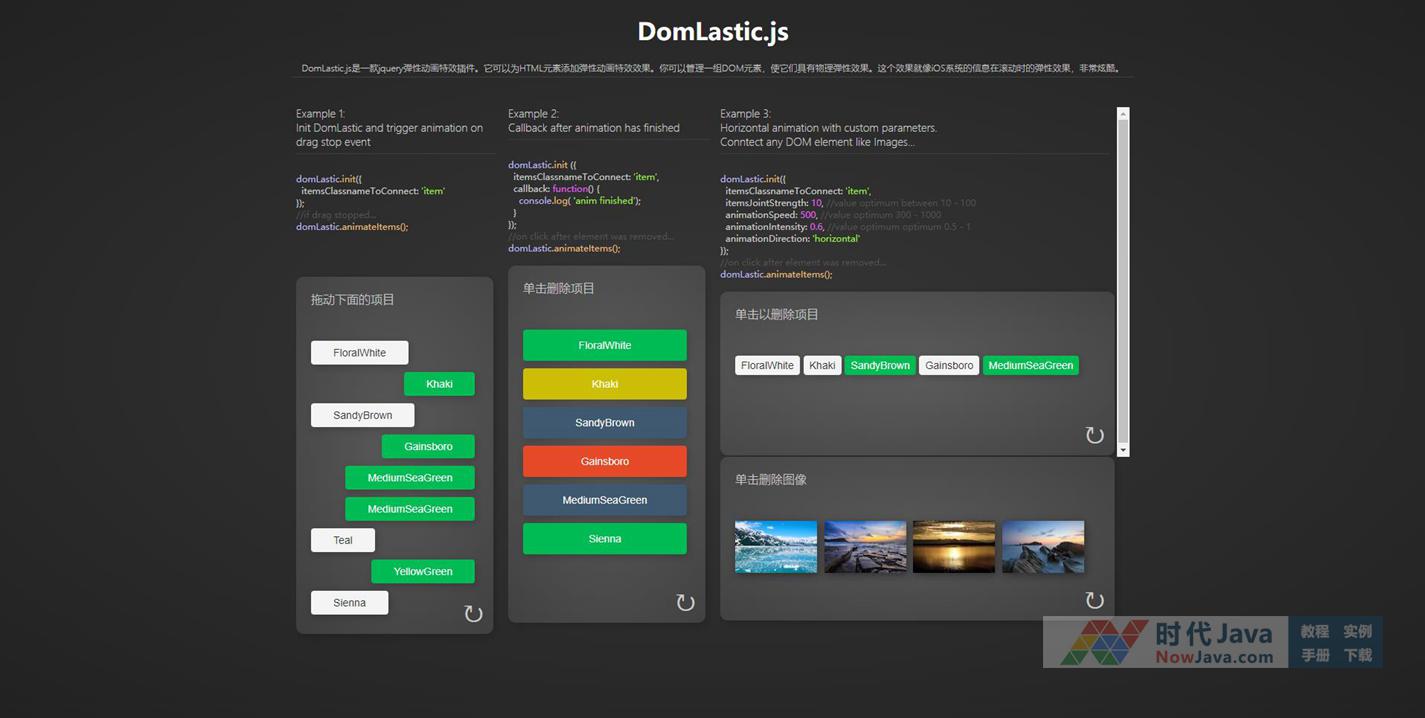Click the yellow Khaki item in Example 2
The height and width of the screenshot is (718, 1425).
pos(604,384)
